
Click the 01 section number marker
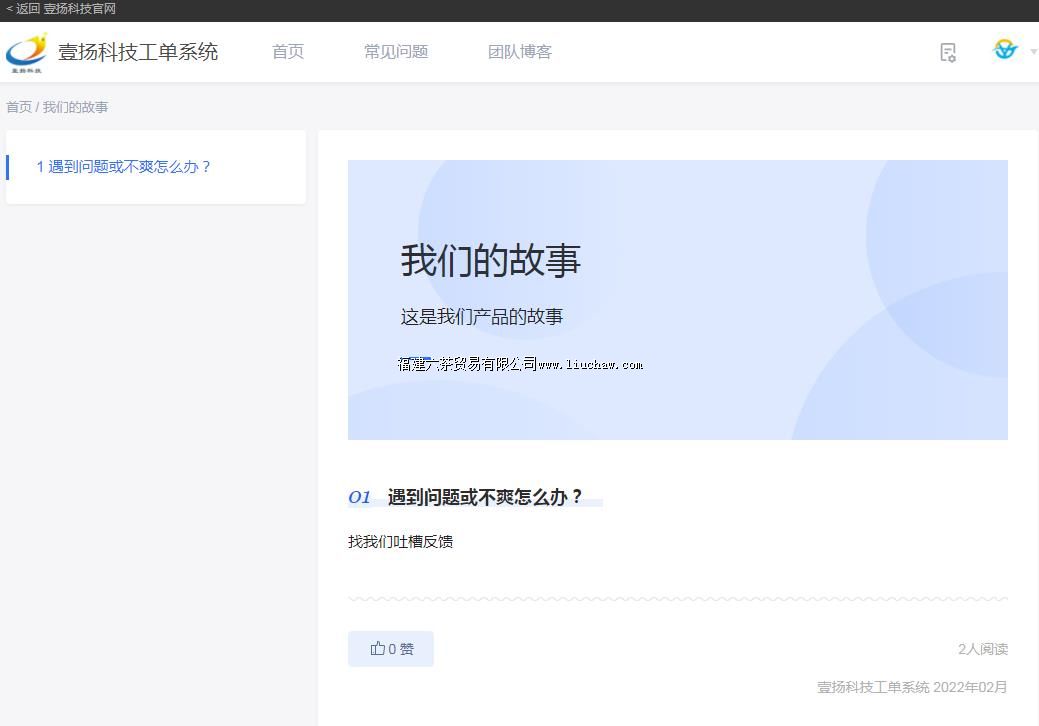click(x=359, y=497)
